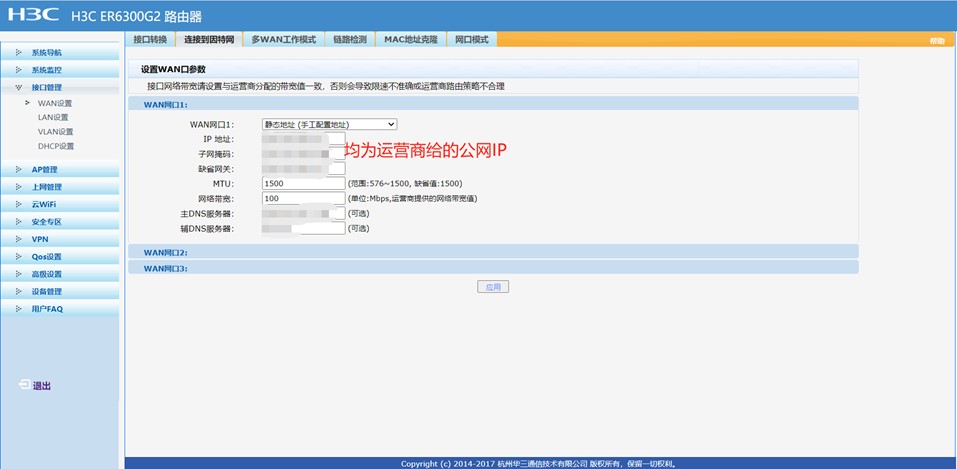
Task: Expand the AP管理 menu arrow
Action: pyautogui.click(x=18, y=169)
